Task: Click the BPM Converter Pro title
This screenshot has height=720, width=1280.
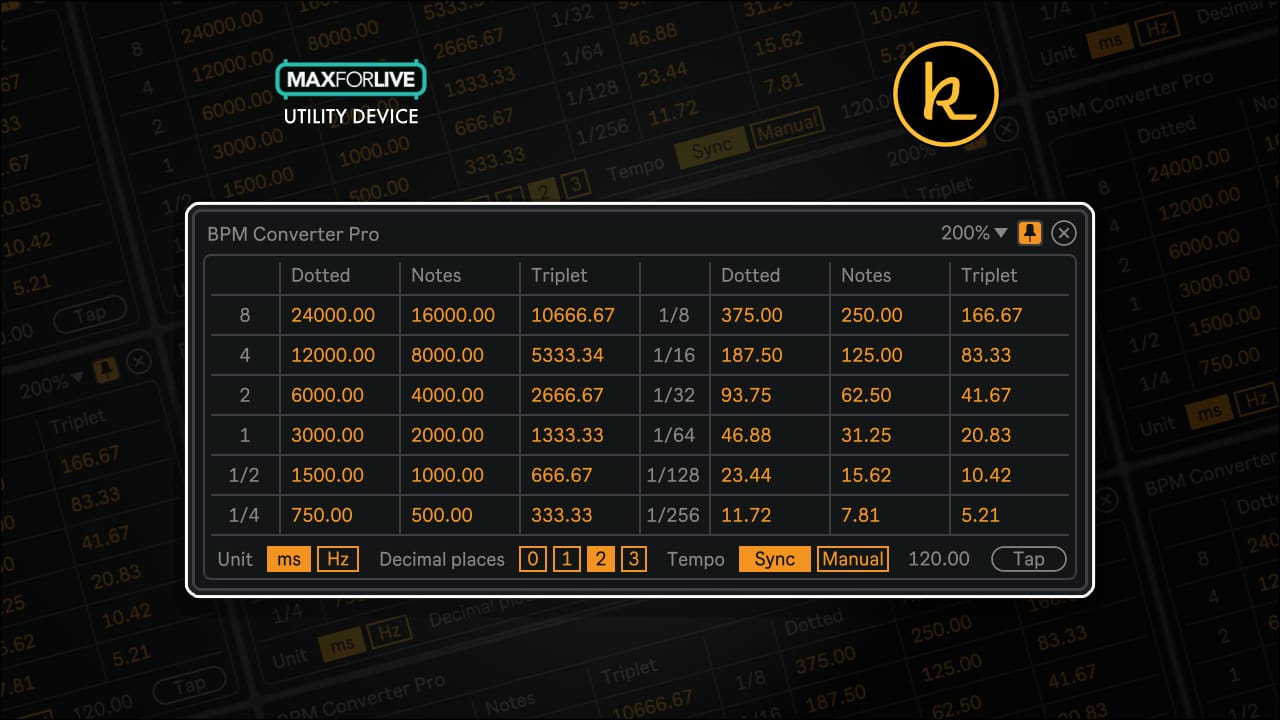Action: tap(293, 234)
